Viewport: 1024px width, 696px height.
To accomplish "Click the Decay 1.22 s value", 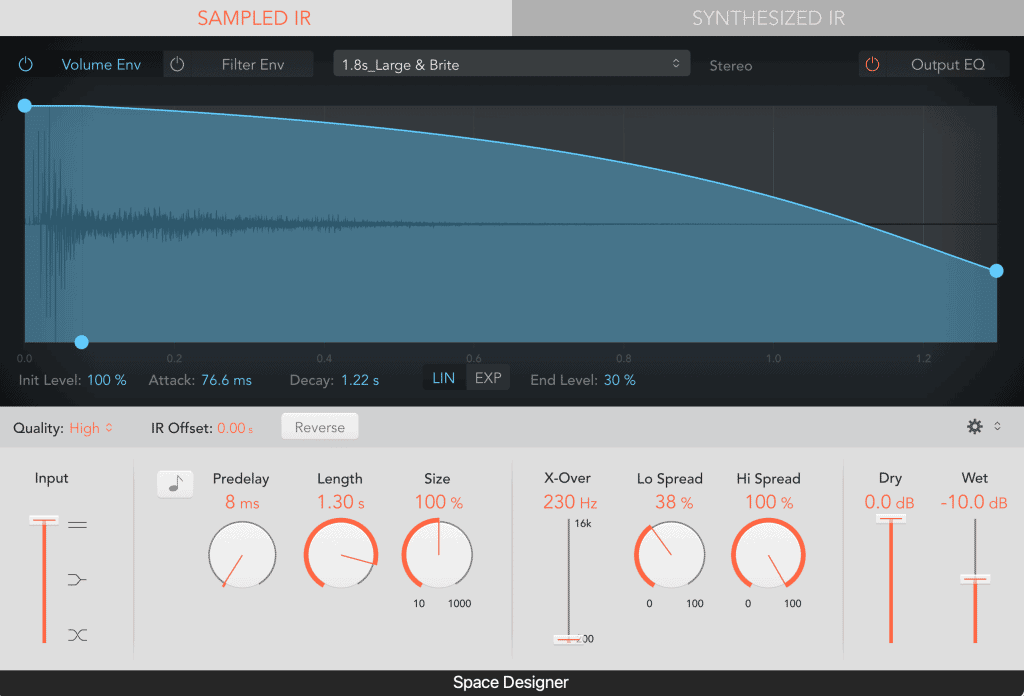I will click(x=360, y=380).
